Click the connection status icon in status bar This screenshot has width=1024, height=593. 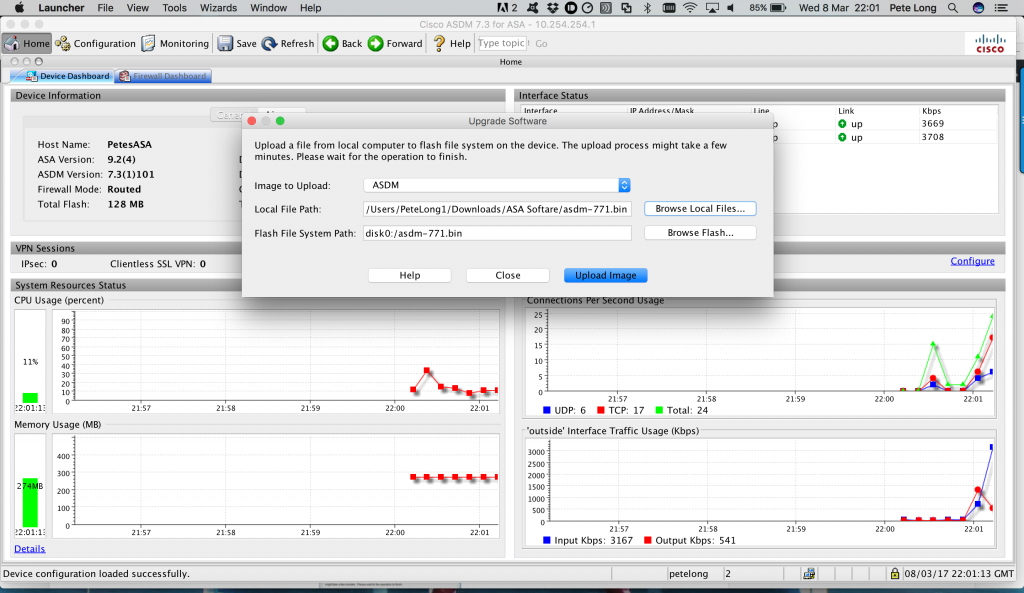808,573
